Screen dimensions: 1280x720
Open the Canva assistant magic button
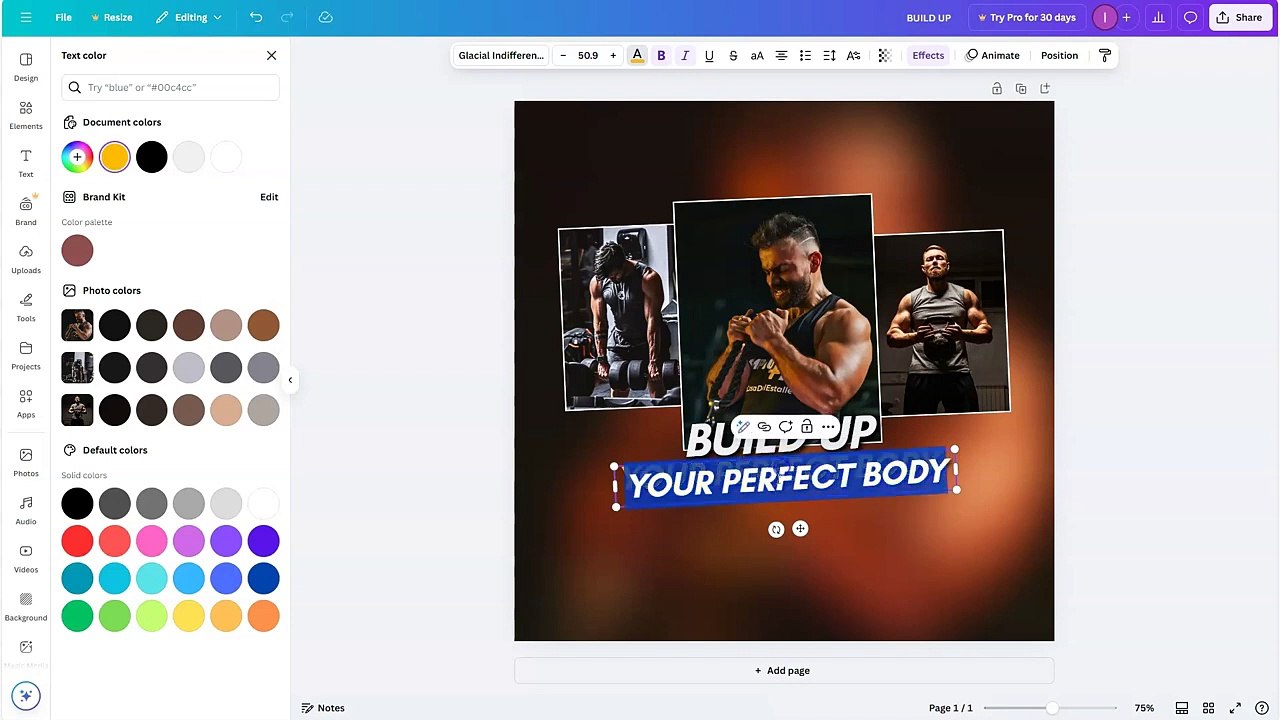[26, 696]
